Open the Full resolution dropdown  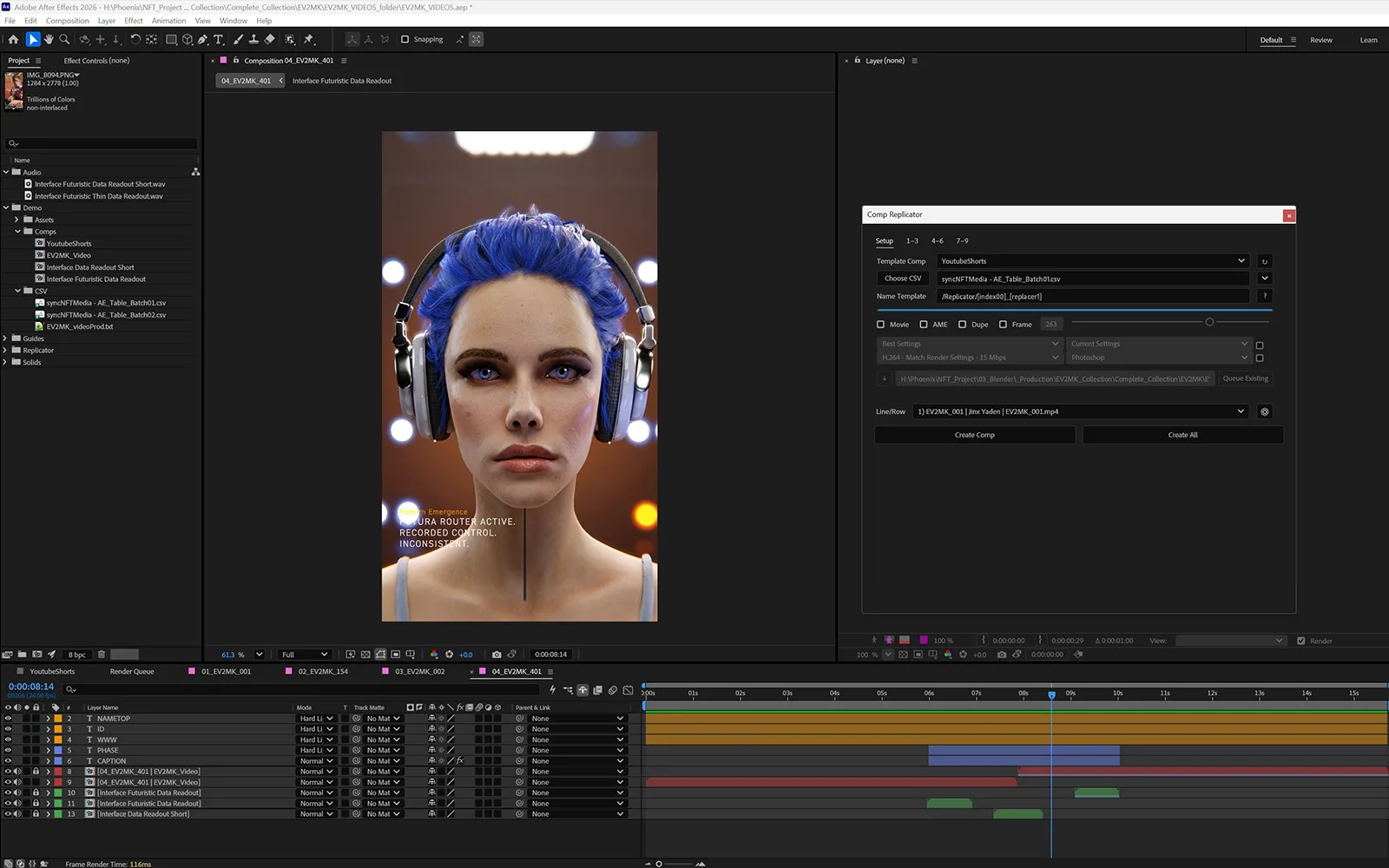305,654
